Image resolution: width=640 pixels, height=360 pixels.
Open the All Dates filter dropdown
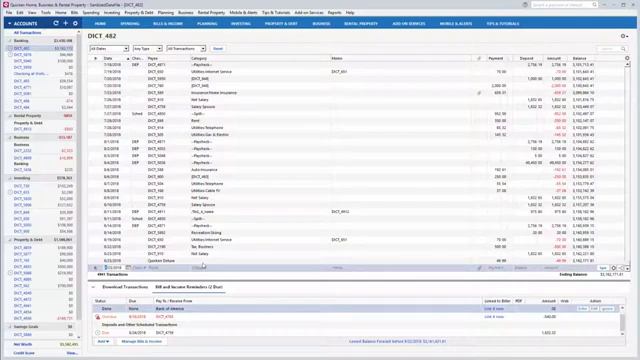pos(109,49)
